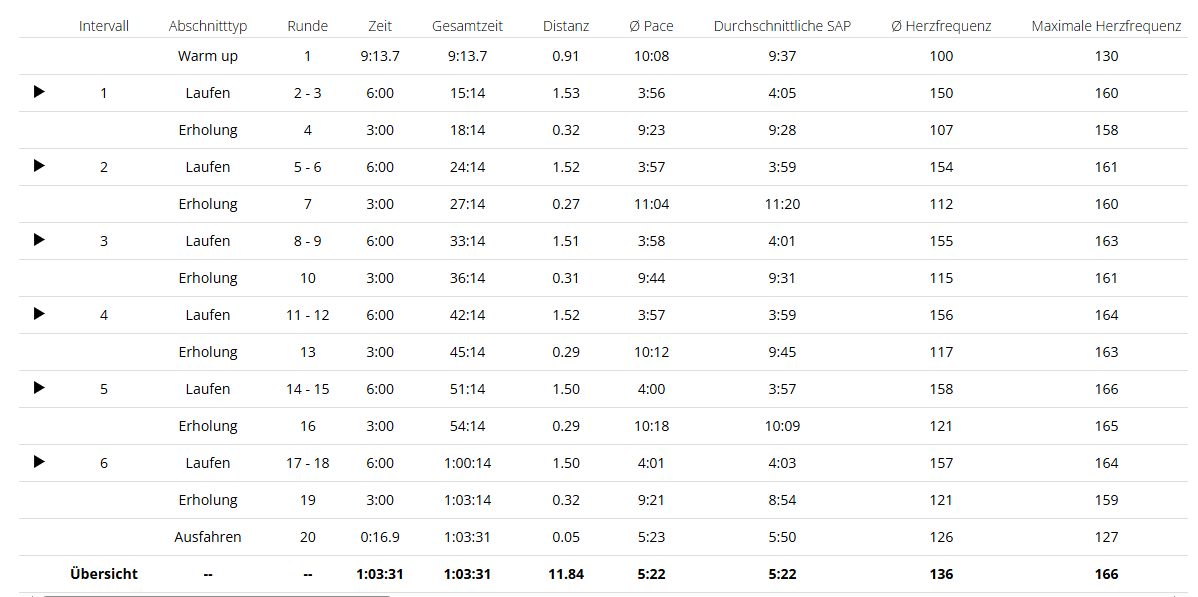Screen dimensions: 1198x597
Task: Click the Übersicht summary row label
Action: pyautogui.click(x=104, y=574)
